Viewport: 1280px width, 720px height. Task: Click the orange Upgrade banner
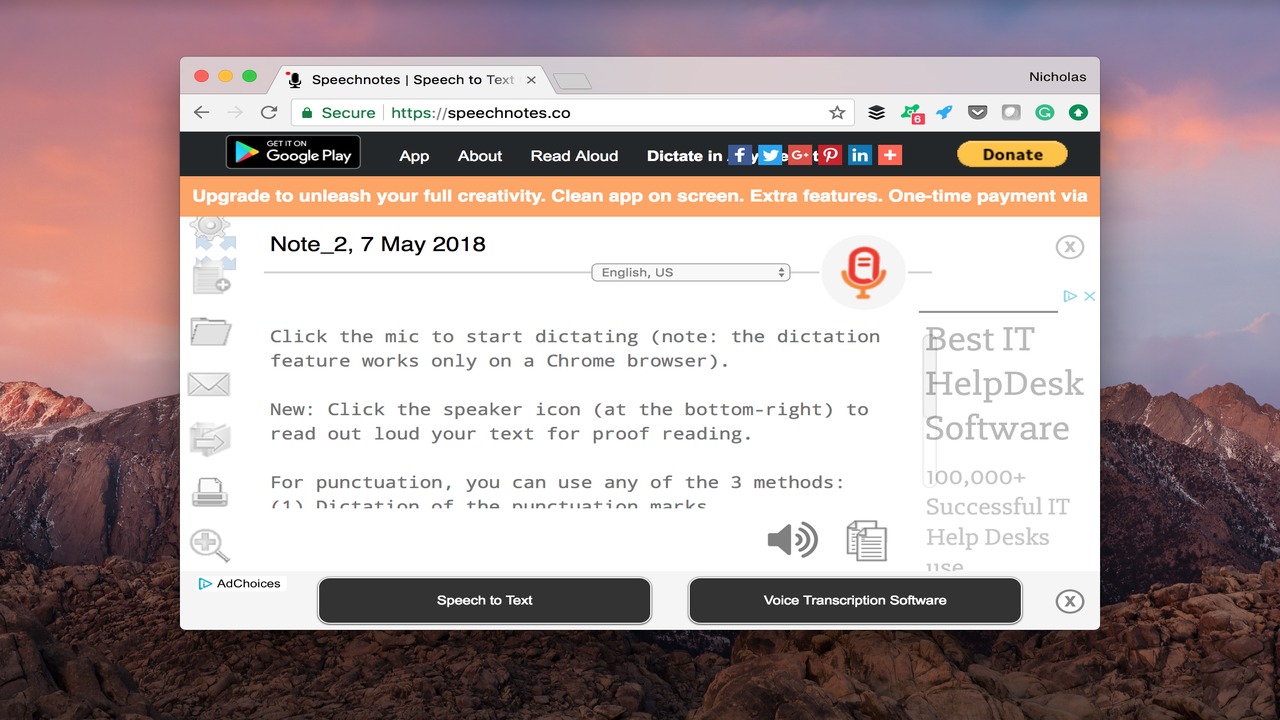(x=640, y=196)
